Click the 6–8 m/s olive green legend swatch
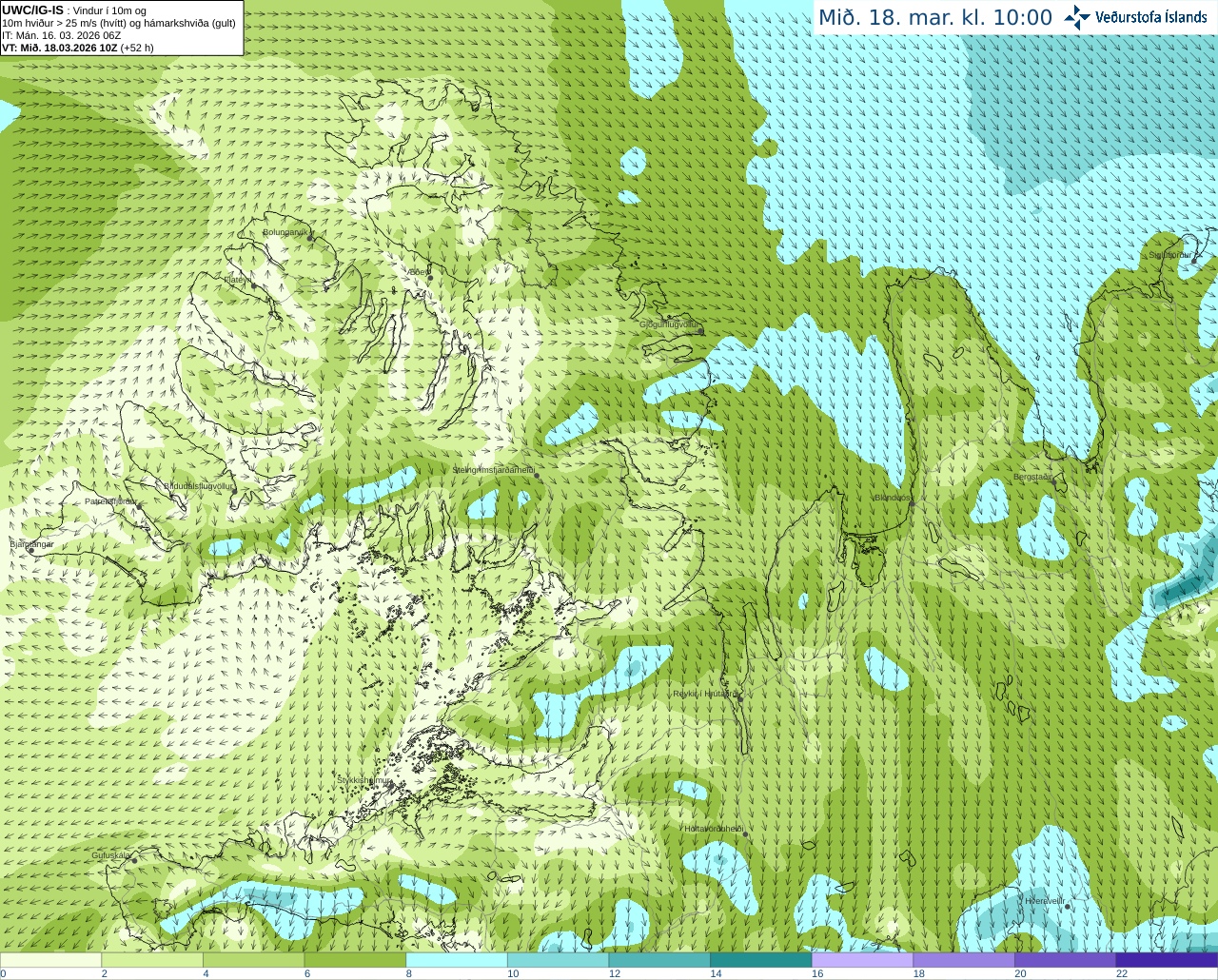1218x980 pixels. tap(355, 960)
